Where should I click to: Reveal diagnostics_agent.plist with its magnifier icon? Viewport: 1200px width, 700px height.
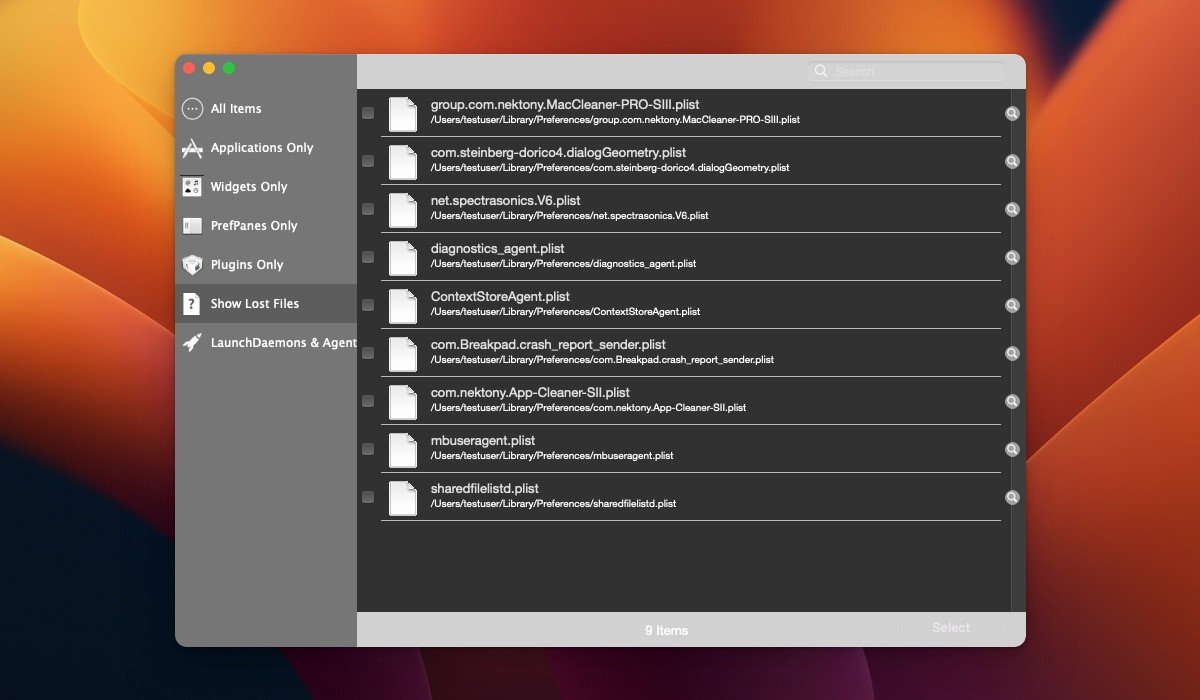click(x=1012, y=257)
